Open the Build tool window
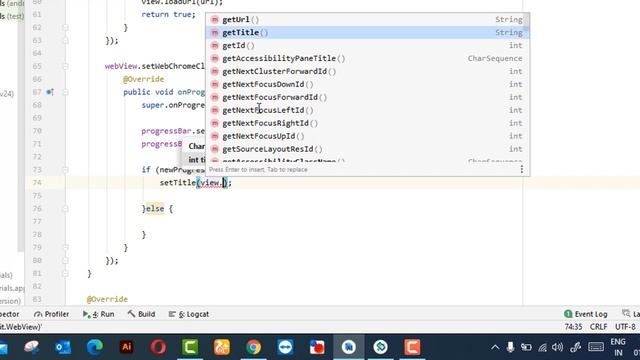The width and height of the screenshot is (640, 360). click(x=141, y=314)
